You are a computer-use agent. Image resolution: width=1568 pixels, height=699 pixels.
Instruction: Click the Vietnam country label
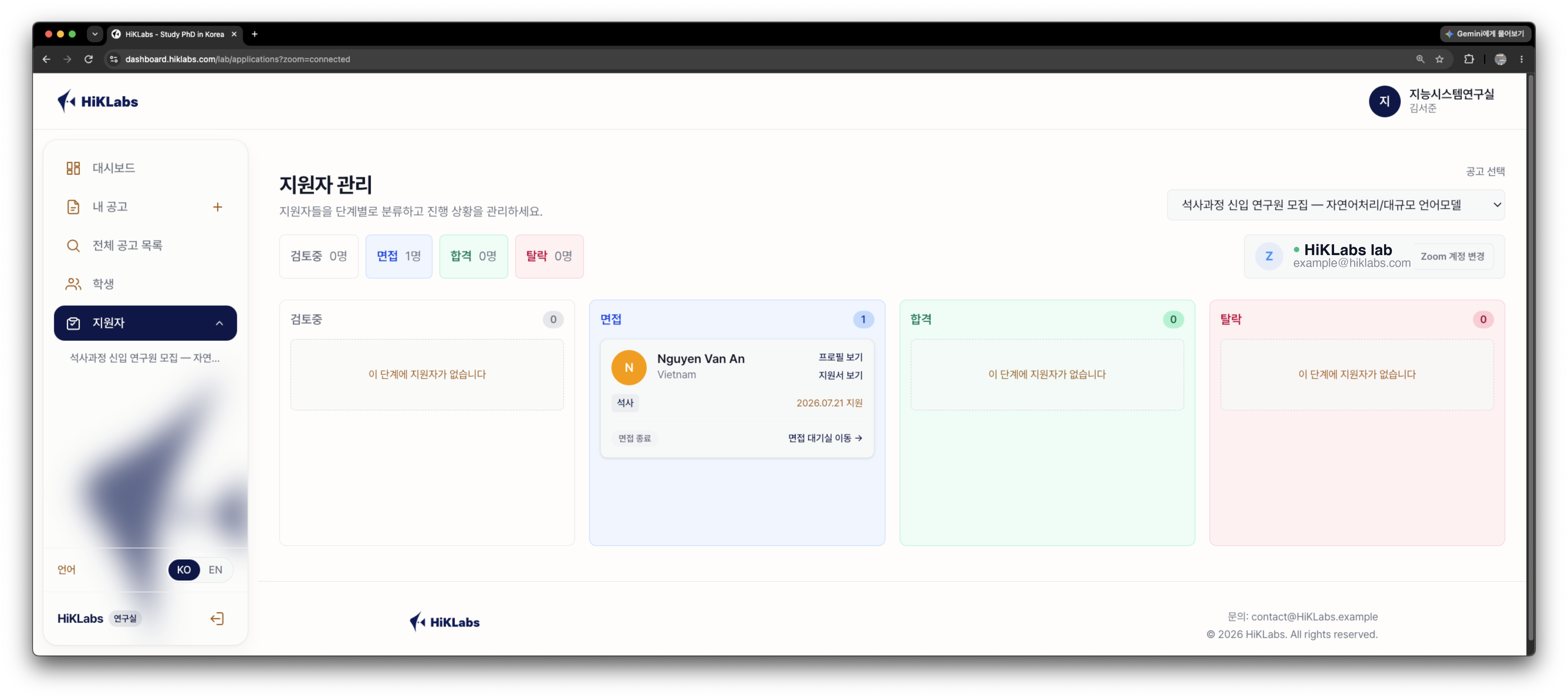coord(676,375)
